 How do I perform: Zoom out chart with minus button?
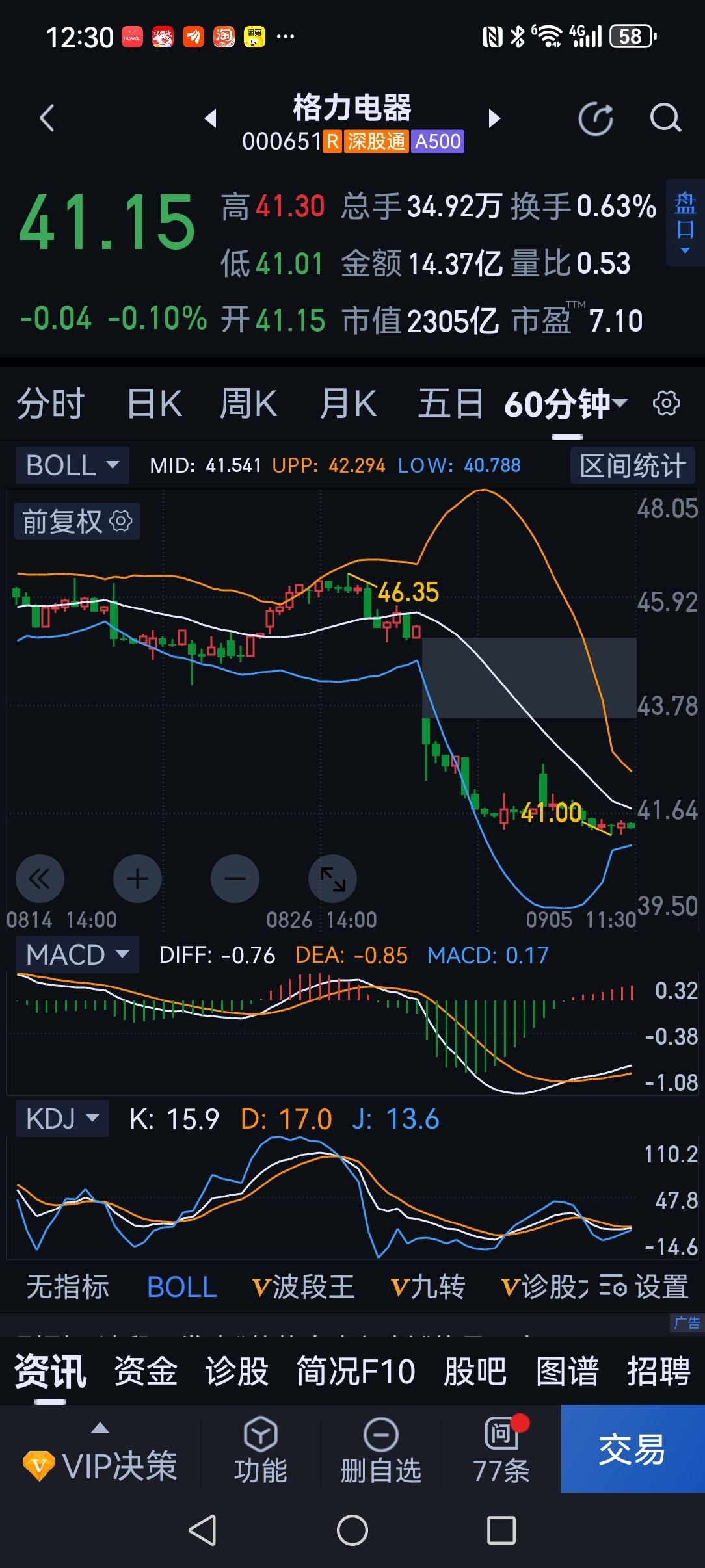[235, 879]
